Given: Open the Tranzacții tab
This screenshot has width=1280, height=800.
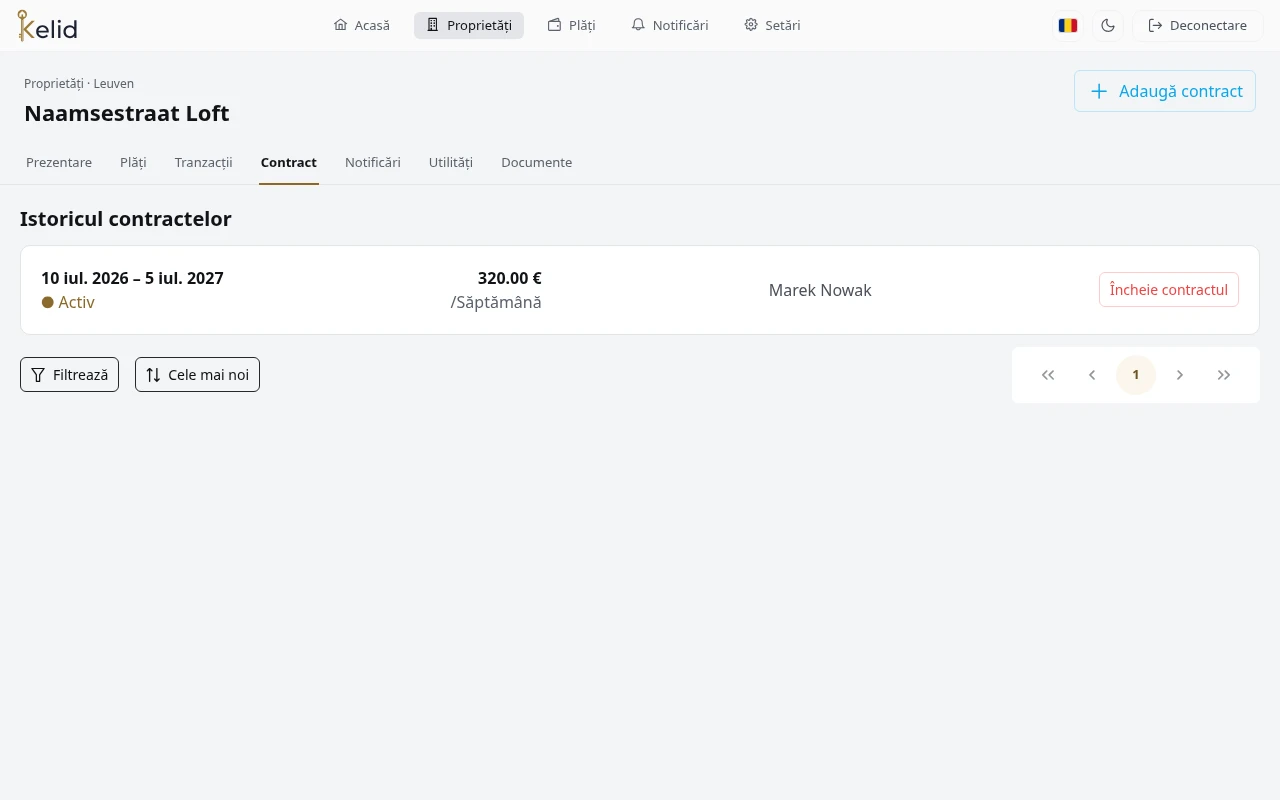Looking at the screenshot, I should click(203, 162).
